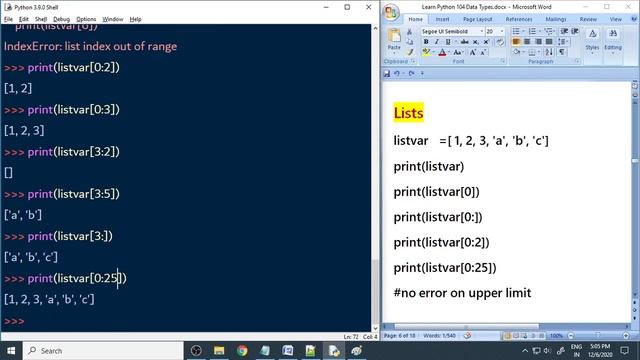Screen dimensions: 640x360
Task: Toggle Align Text Left in Paragraph group
Action: (516, 42)
